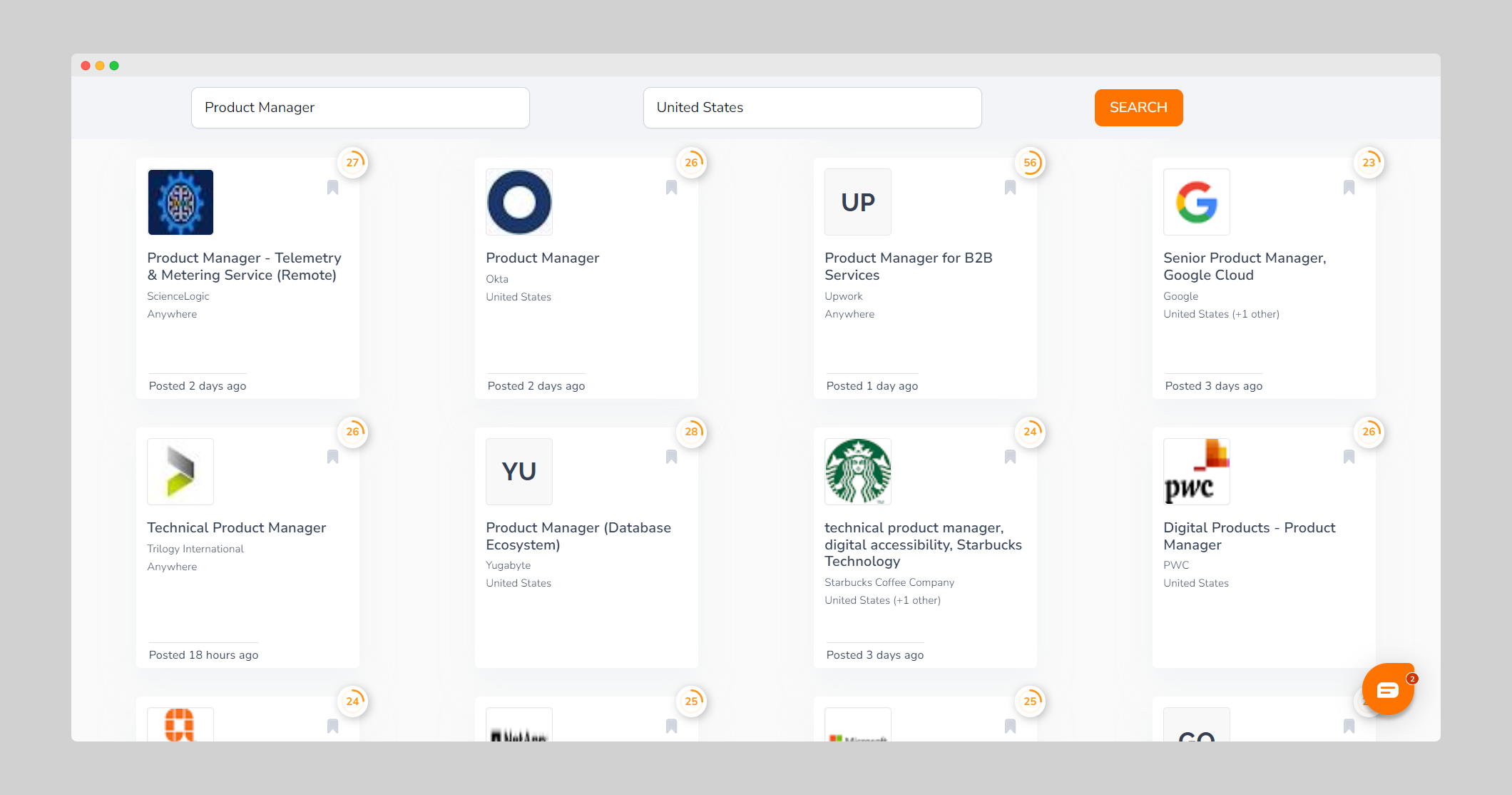The height and width of the screenshot is (795, 1512).
Task: Click the score badge 26 on PWC card
Action: [1369, 432]
